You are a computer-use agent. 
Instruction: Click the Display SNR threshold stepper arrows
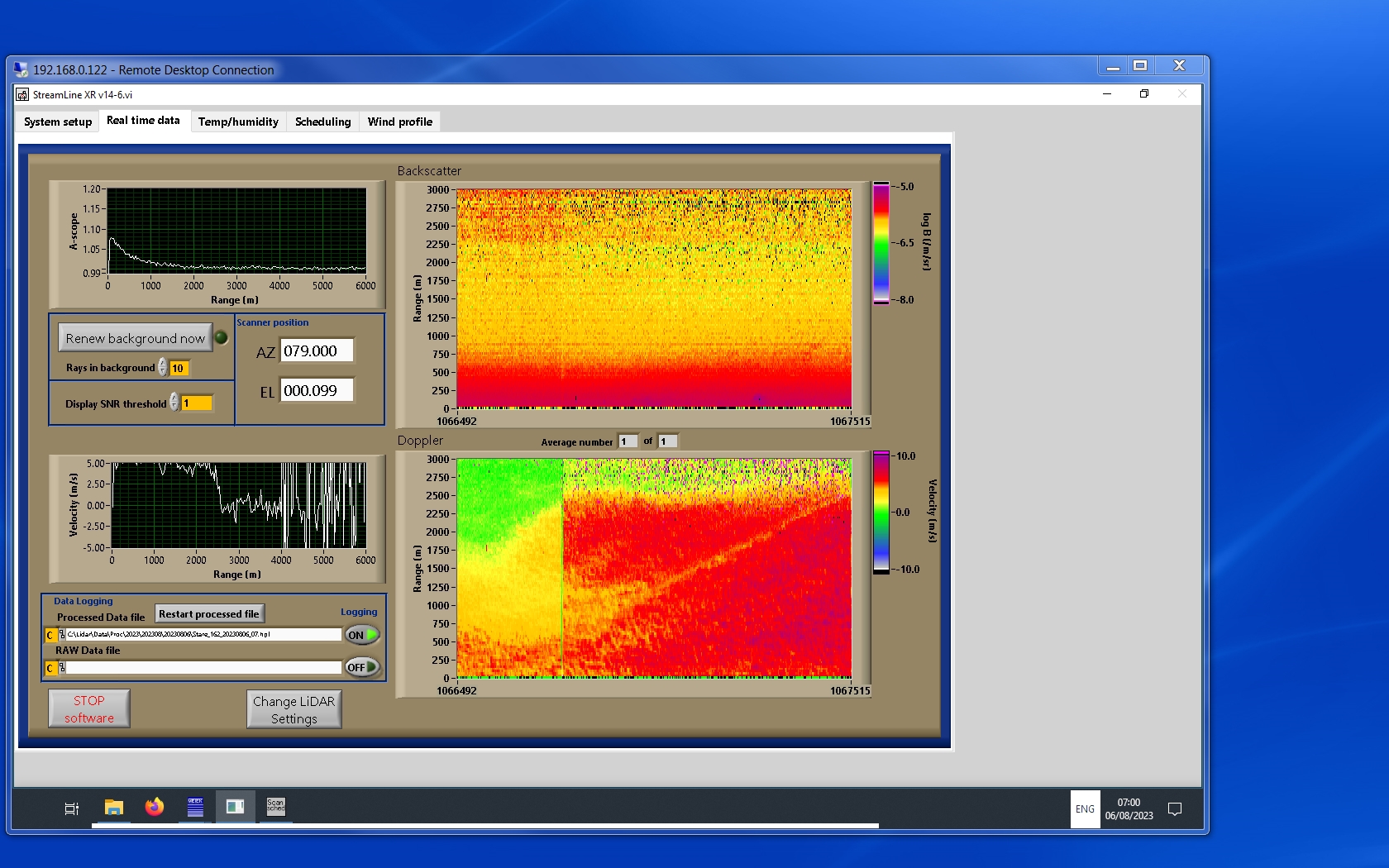pyautogui.click(x=174, y=403)
